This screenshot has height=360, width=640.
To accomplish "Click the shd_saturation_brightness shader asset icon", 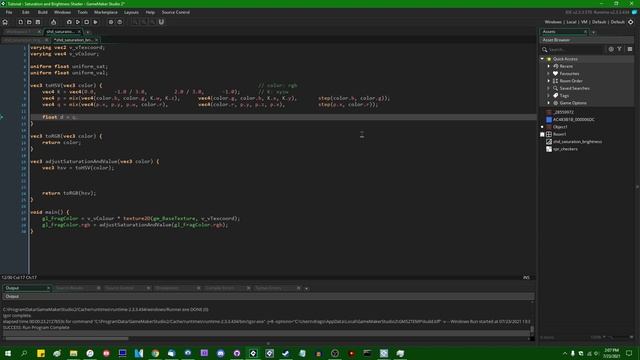I will pos(549,142).
